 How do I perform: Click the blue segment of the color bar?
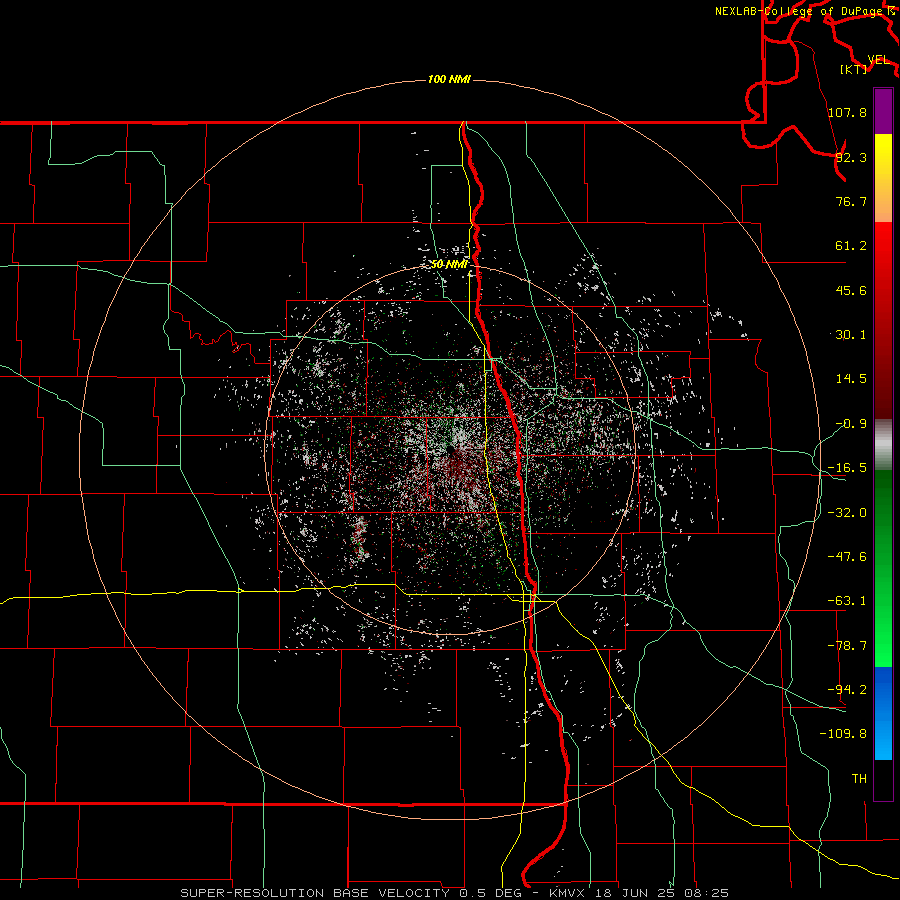(883, 713)
